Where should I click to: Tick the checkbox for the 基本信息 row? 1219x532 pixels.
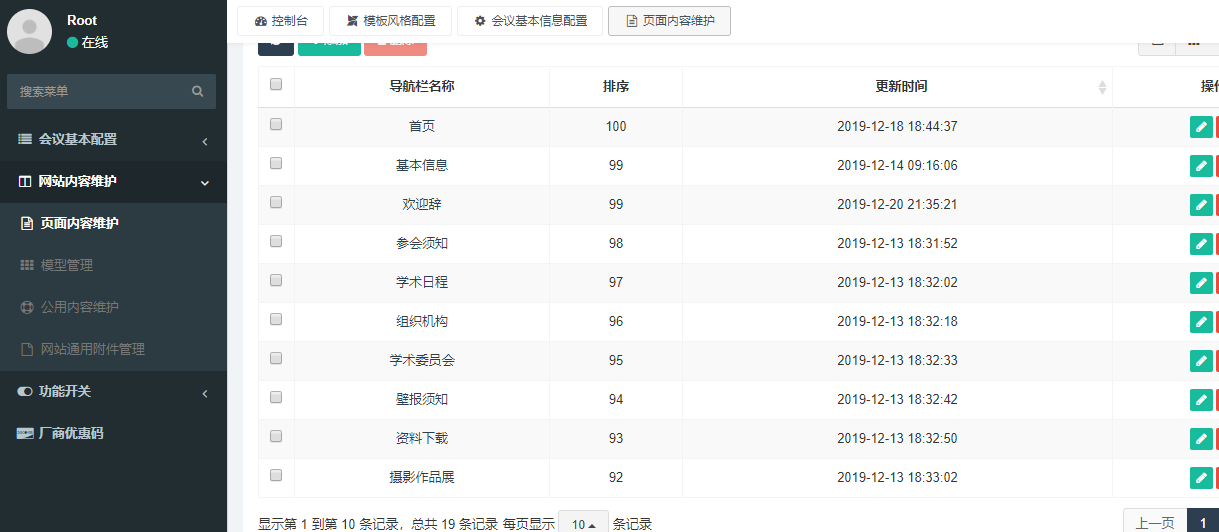276,163
